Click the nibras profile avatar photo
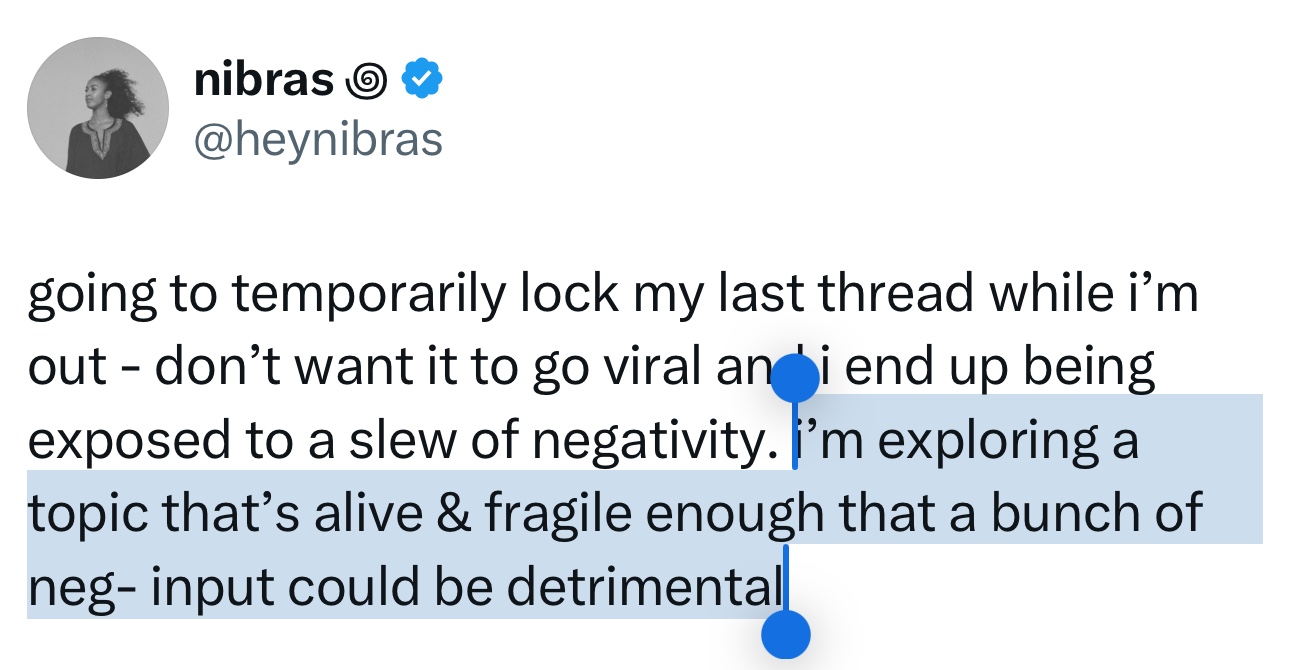Viewport: 1290px width, 670px height. tap(98, 108)
